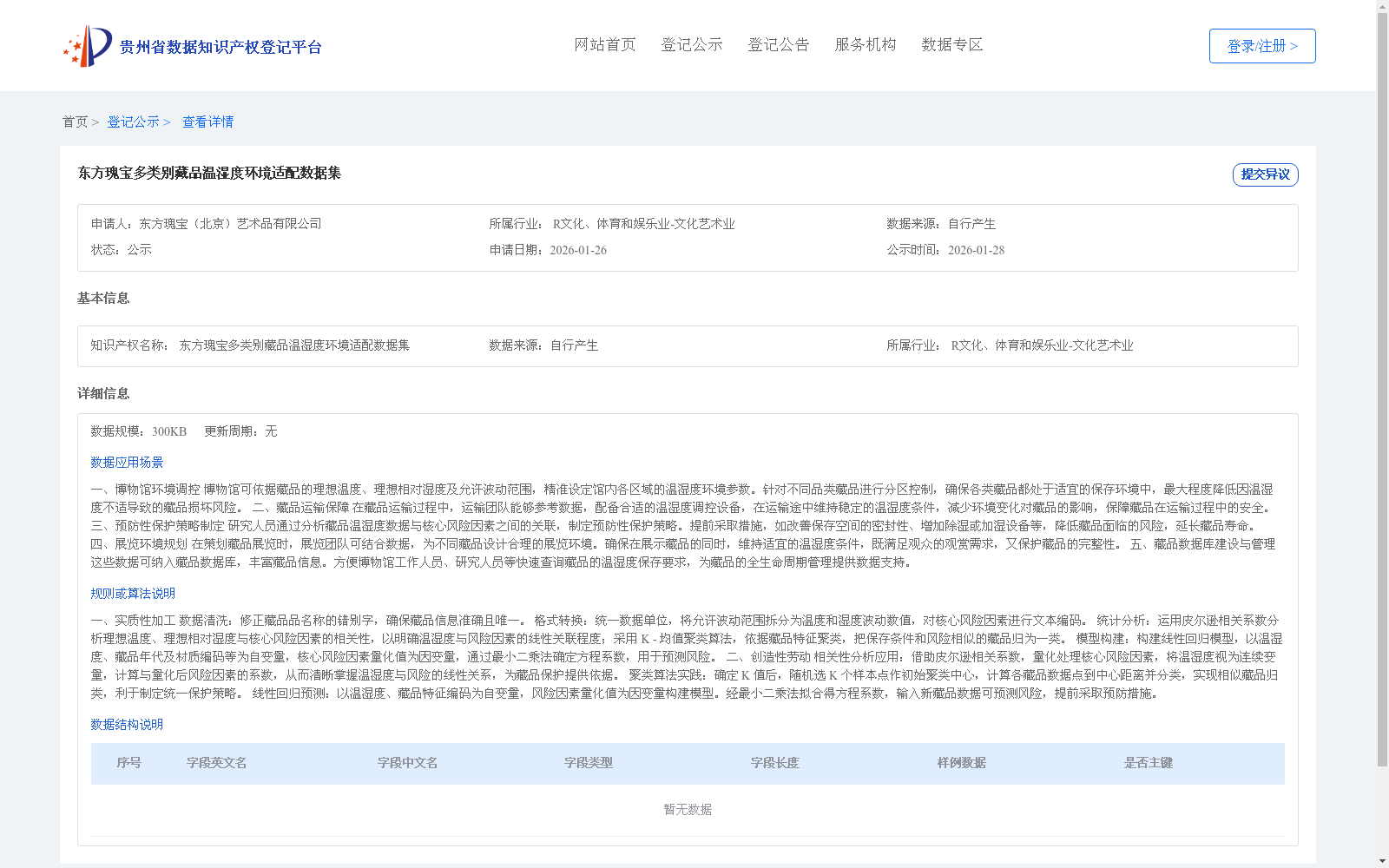This screenshot has height=868, width=1389.
Task: Click the scrollbar up arrow
Action: coord(1382,6)
